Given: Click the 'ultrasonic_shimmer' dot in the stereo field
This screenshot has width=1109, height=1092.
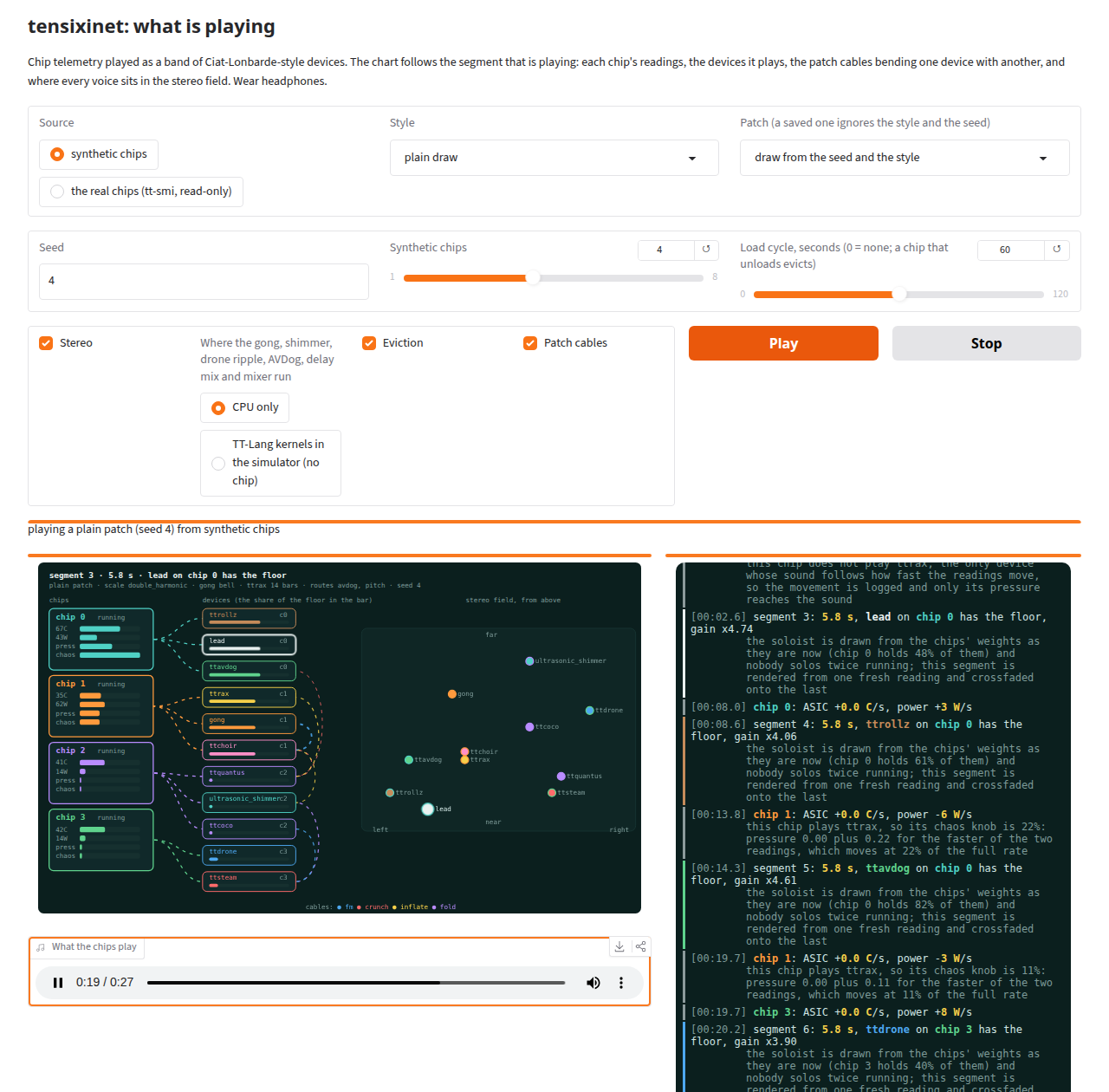Looking at the screenshot, I should [x=529, y=661].
